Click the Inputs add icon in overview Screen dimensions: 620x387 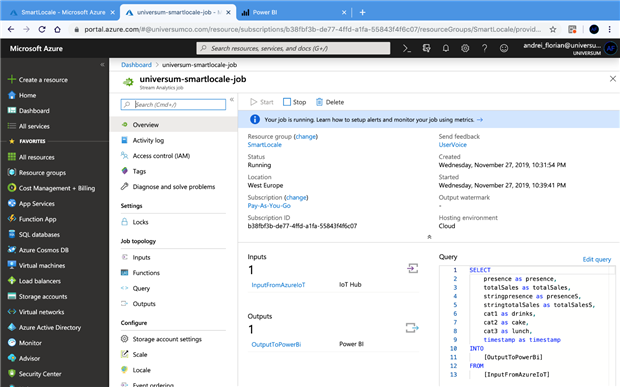412,268
